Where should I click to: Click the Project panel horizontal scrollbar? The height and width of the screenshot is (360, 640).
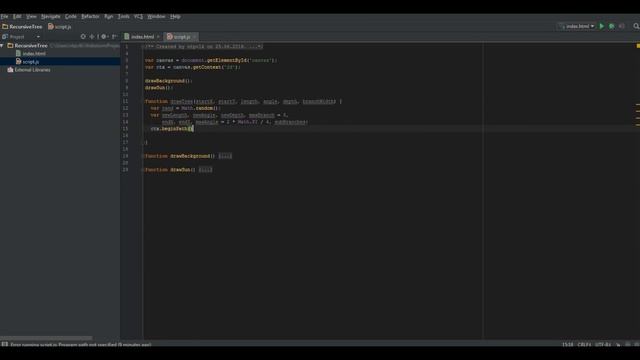46,338
